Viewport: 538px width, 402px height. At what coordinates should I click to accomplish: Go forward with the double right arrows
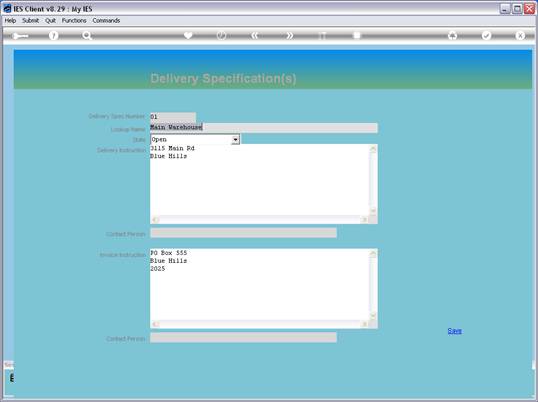(x=290, y=35)
